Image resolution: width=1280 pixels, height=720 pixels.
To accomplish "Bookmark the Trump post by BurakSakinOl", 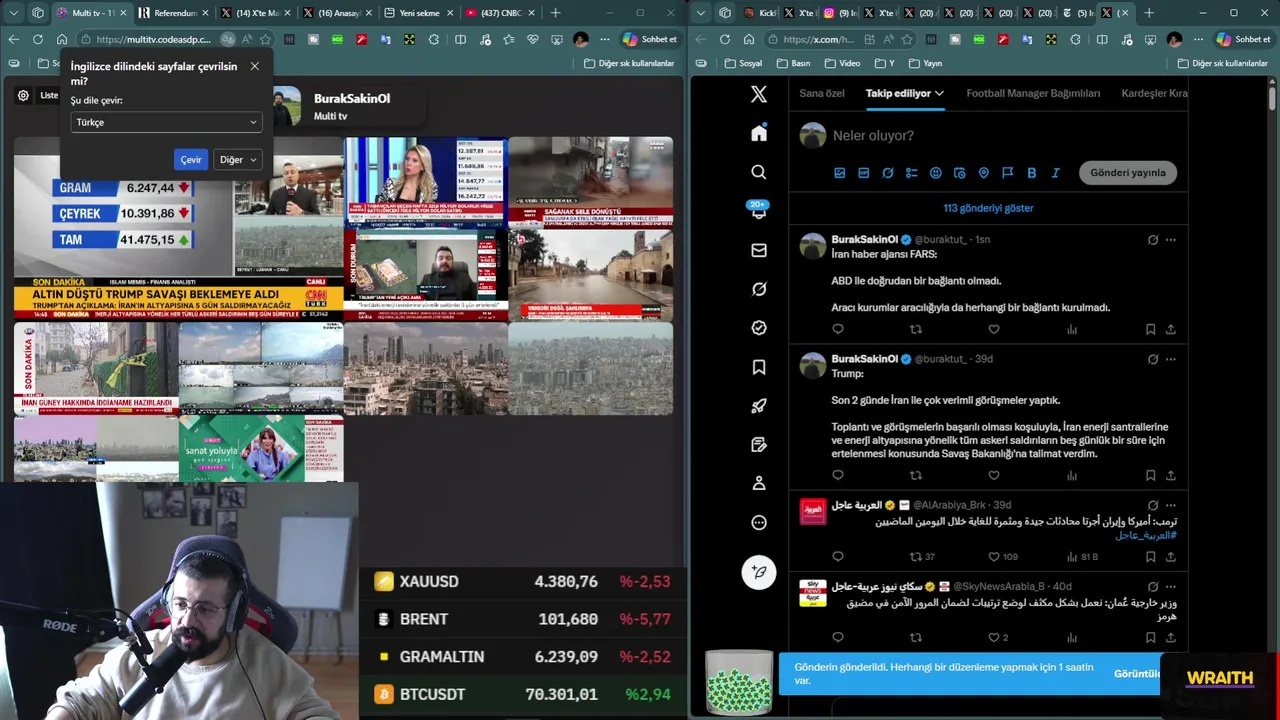I will pos(1150,475).
